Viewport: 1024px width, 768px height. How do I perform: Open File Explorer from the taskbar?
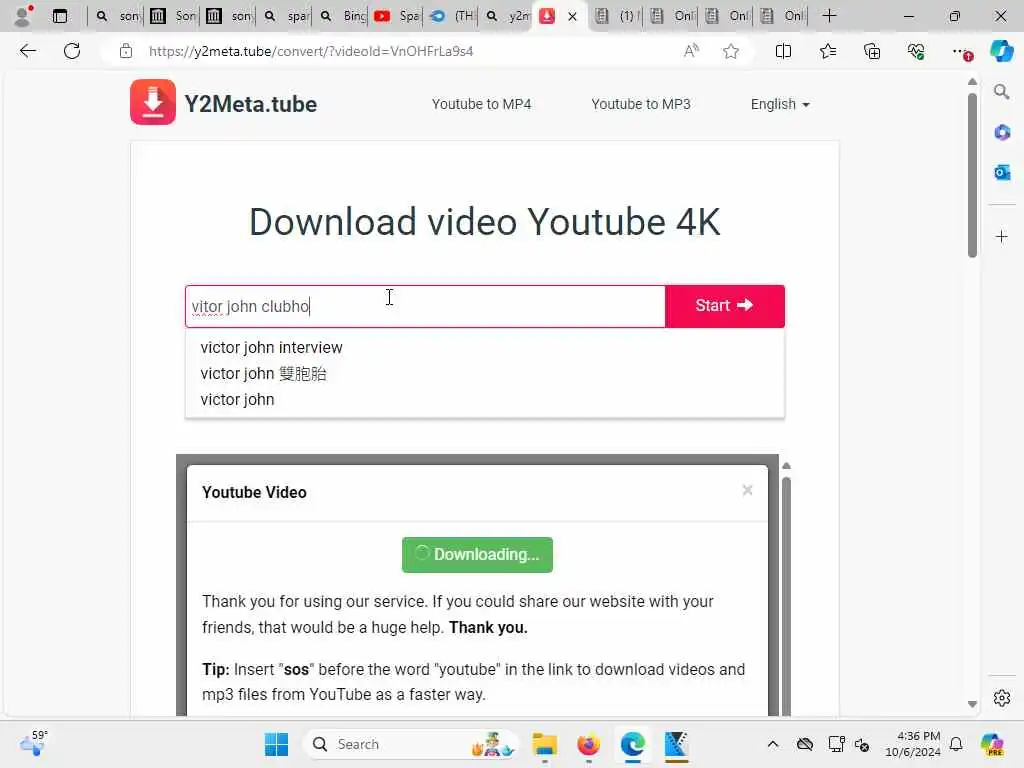click(545, 744)
